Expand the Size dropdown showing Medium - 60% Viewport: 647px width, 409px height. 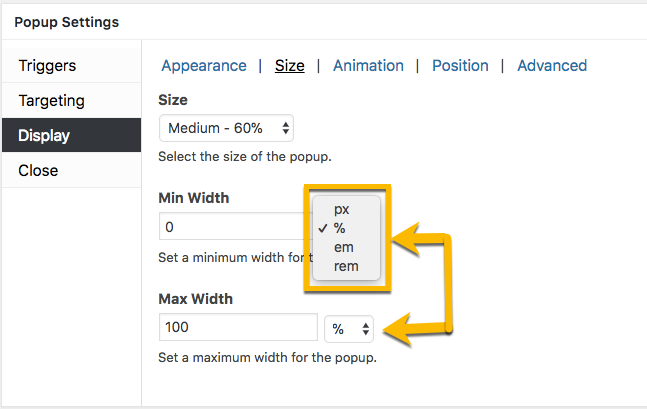pyautogui.click(x=227, y=128)
